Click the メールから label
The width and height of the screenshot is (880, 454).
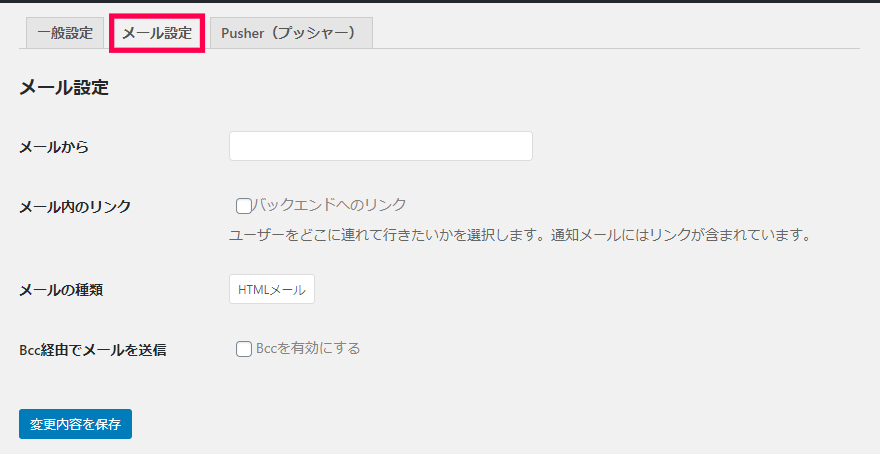pyautogui.click(x=54, y=147)
